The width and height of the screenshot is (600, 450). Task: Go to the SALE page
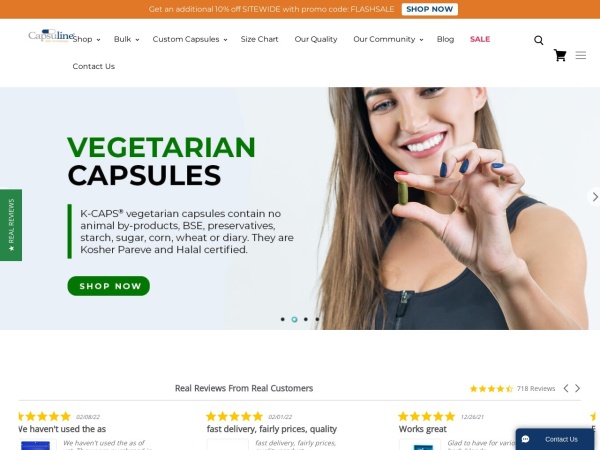[x=480, y=39]
